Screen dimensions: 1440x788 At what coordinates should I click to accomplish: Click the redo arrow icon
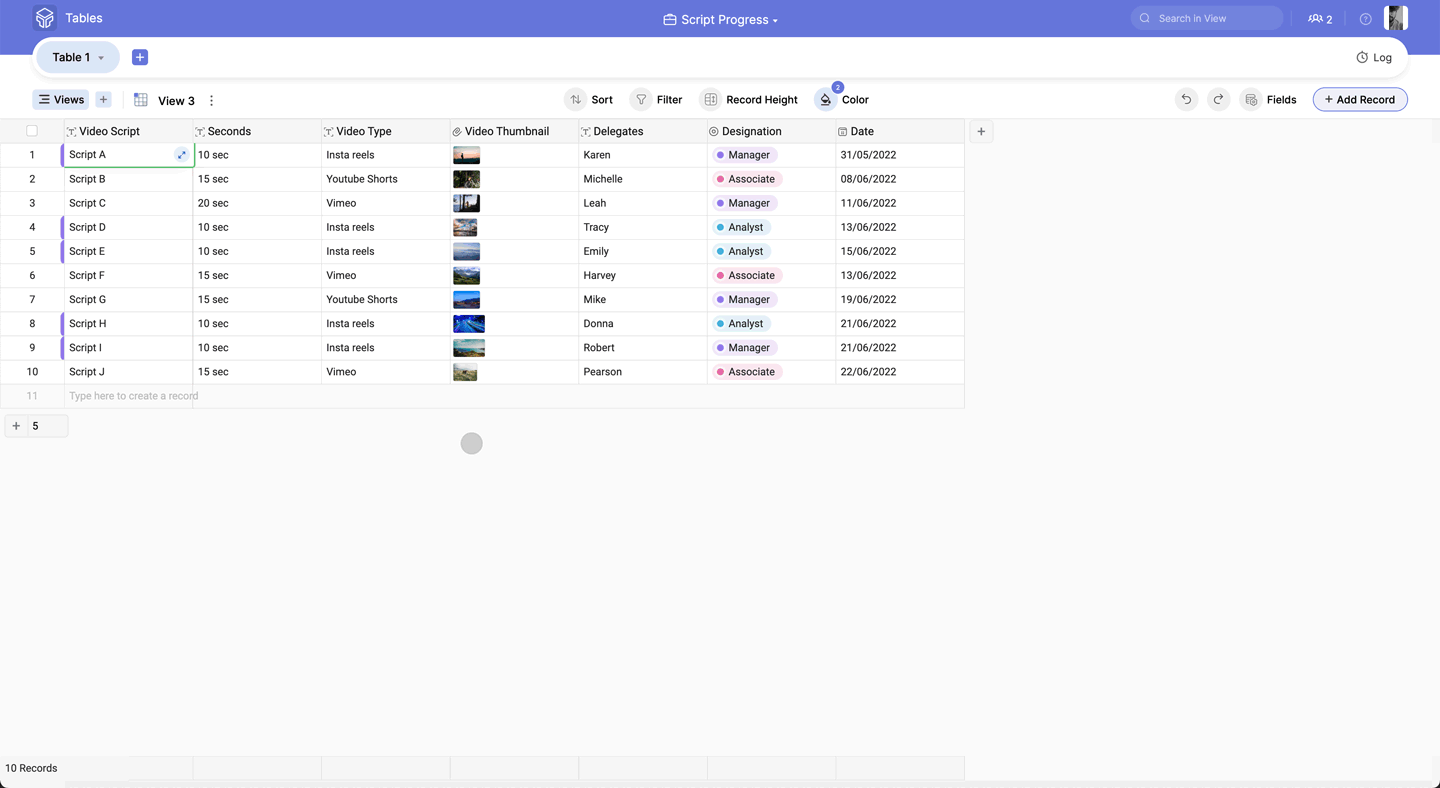1218,99
